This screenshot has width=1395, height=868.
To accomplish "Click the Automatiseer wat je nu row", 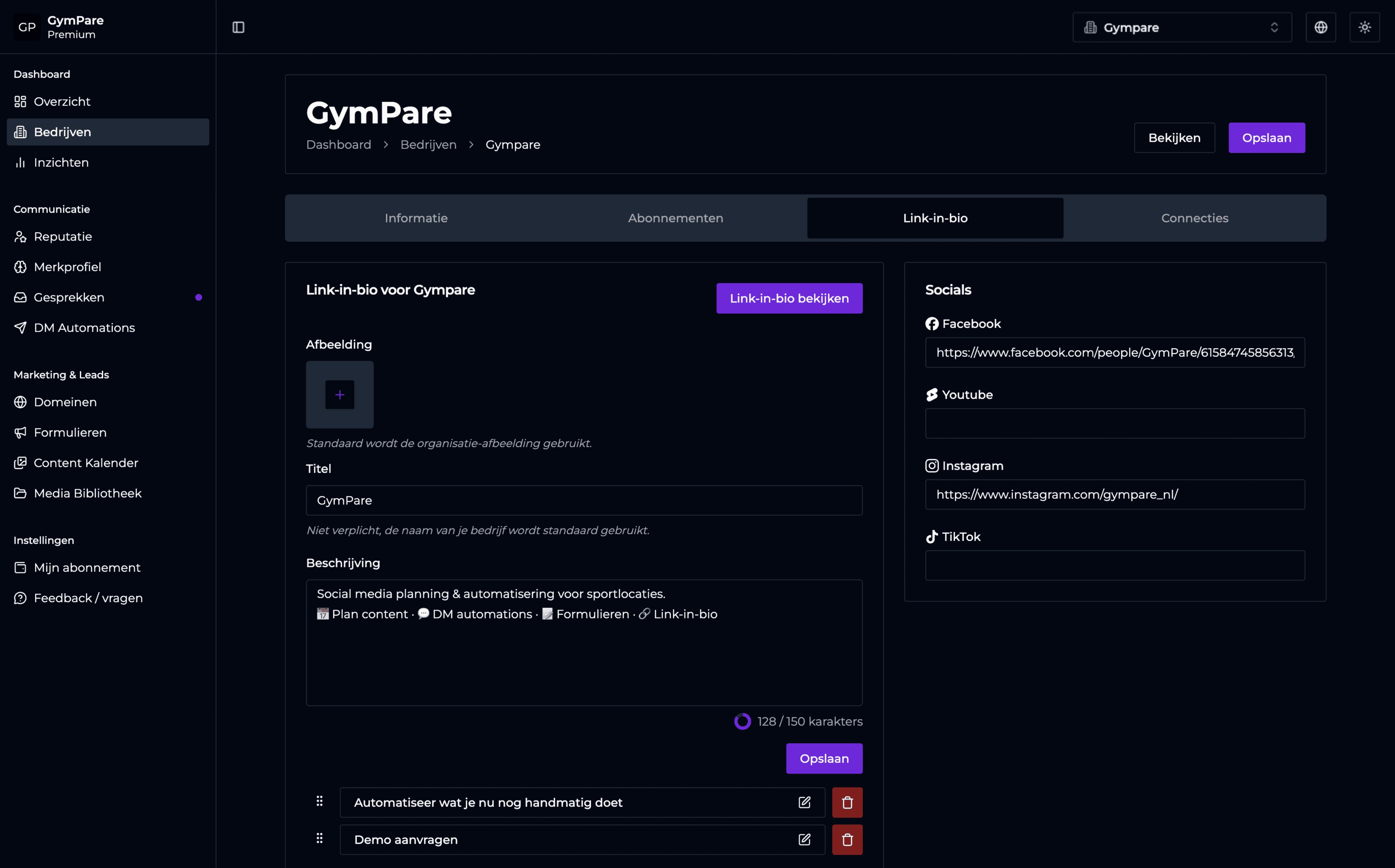I will 582,803.
